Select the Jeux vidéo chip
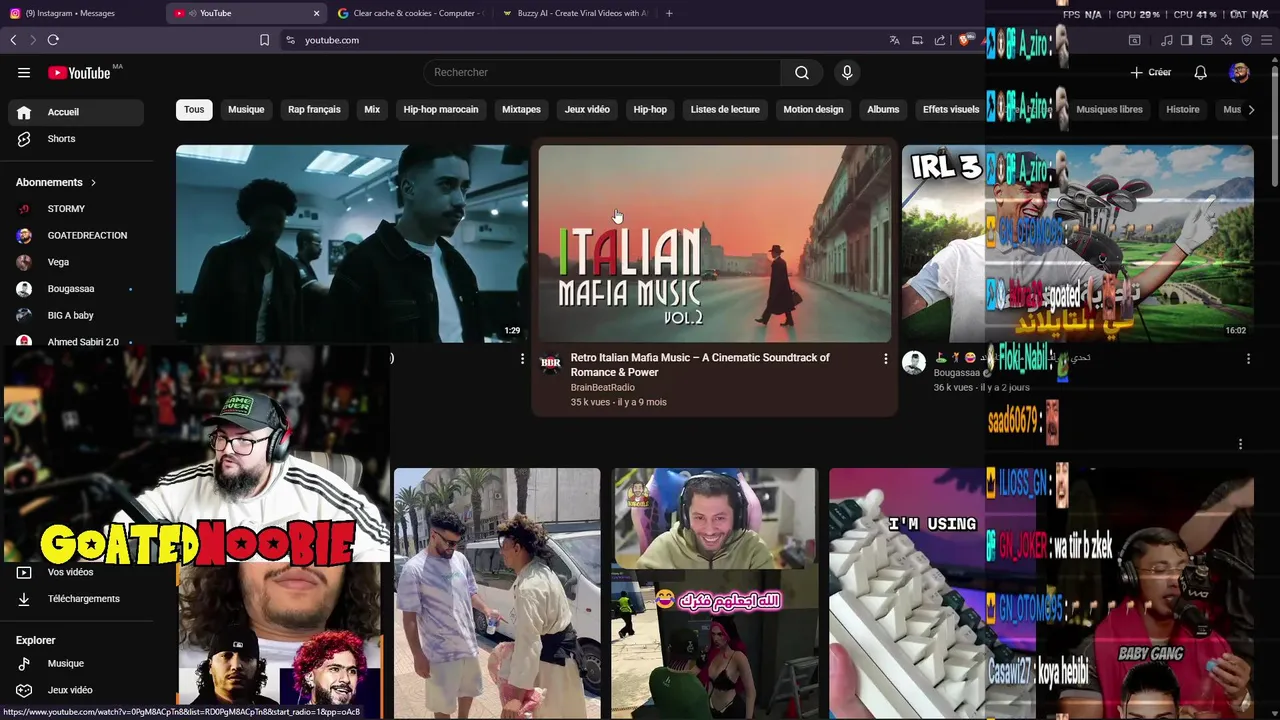The width and height of the screenshot is (1280, 720). (587, 109)
